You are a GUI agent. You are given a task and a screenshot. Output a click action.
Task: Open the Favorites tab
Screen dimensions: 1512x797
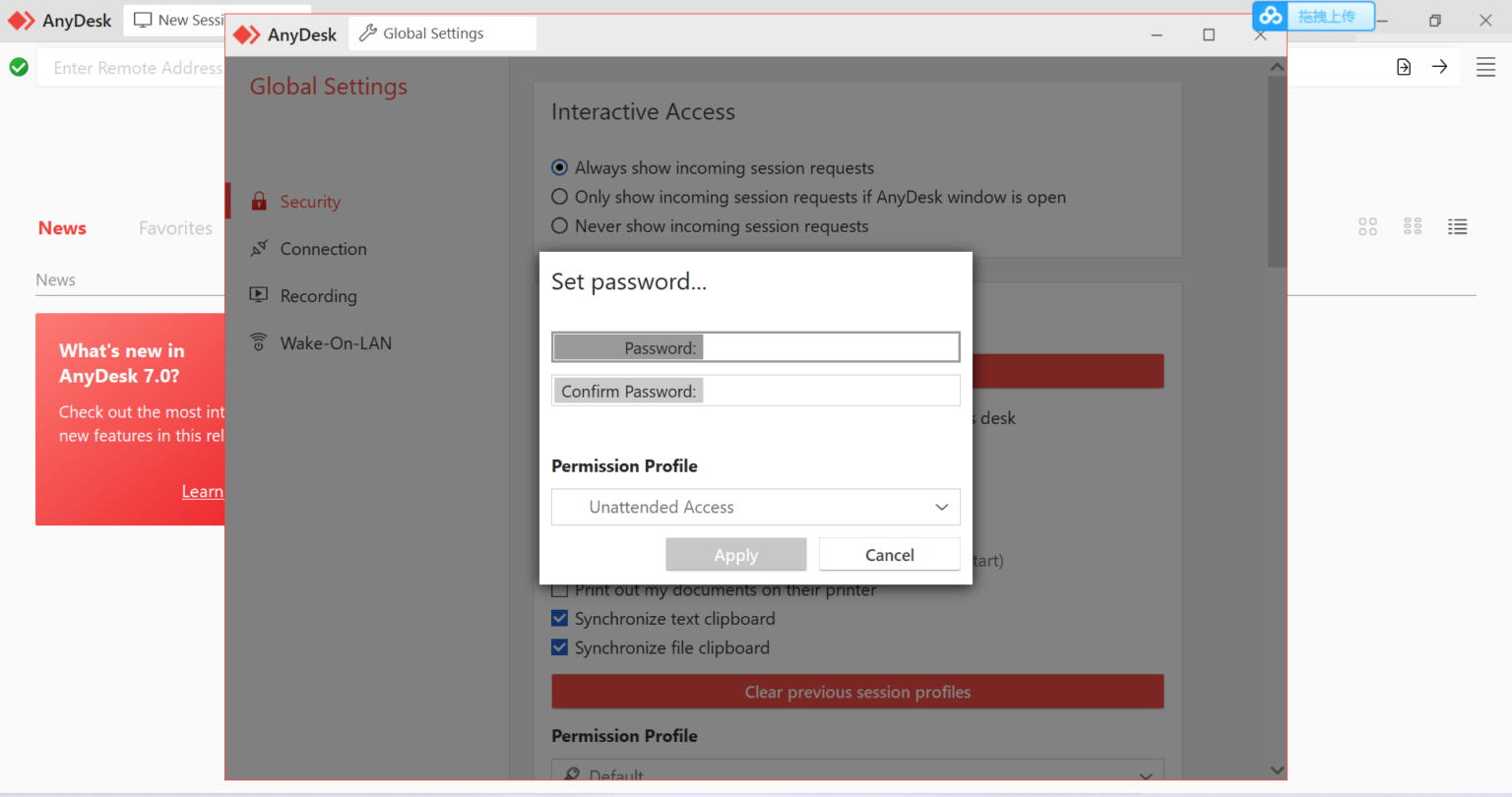coord(175,227)
